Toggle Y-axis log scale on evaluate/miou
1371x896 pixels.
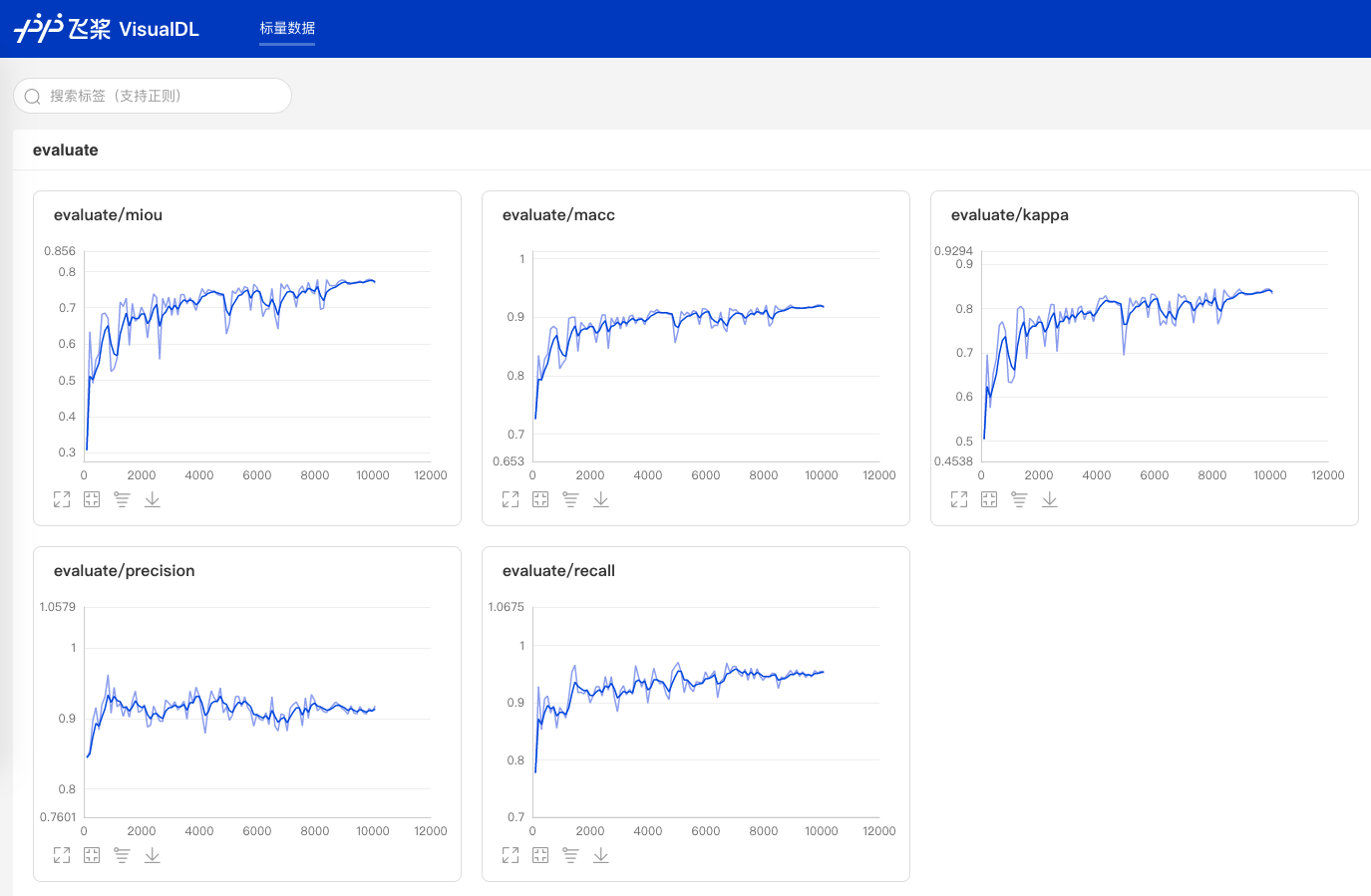click(122, 499)
